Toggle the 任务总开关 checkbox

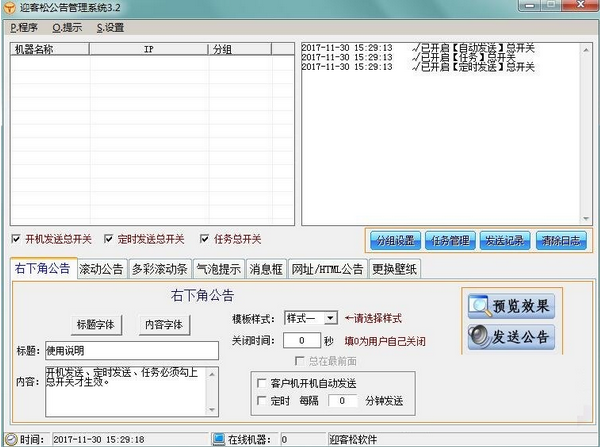[x=204, y=239]
